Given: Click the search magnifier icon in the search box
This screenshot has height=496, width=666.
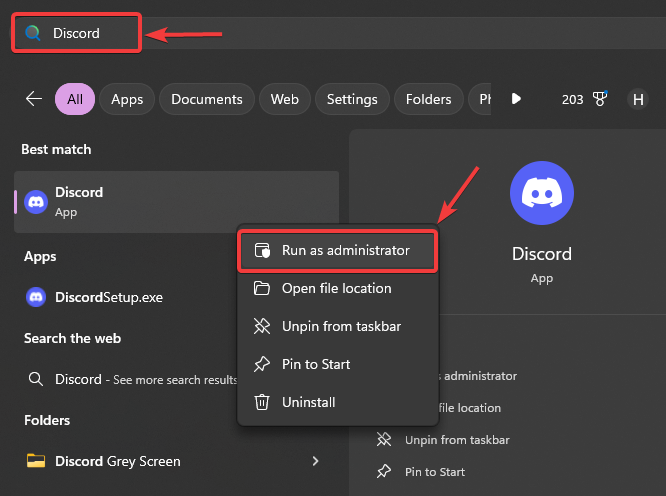Looking at the screenshot, I should (33, 33).
